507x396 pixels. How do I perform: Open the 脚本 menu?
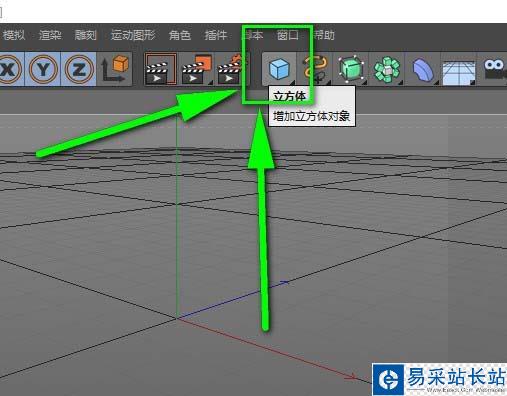click(252, 35)
